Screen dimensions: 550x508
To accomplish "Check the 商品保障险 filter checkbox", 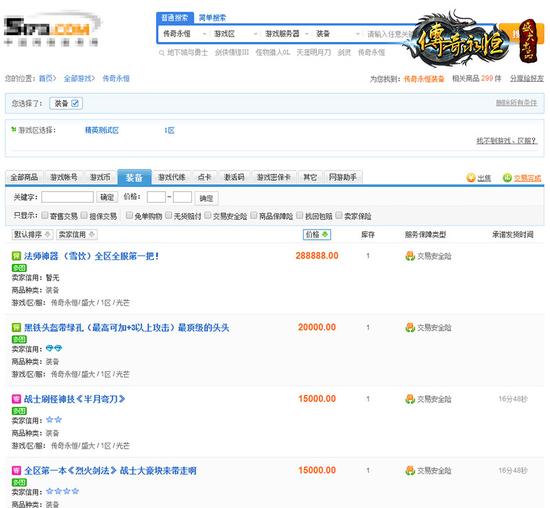I will [x=254, y=215].
